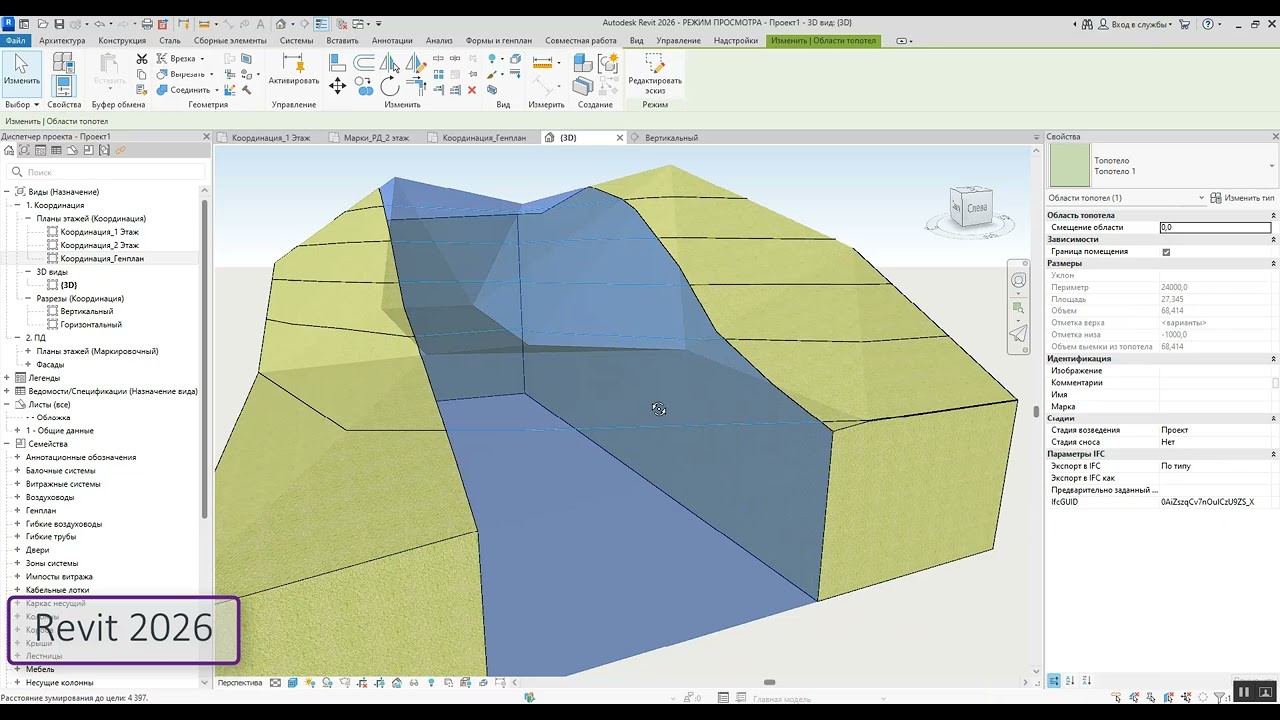Open the Области топотел (1) filter dropdown
This screenshot has width=1280, height=720.
pyautogui.click(x=1128, y=198)
